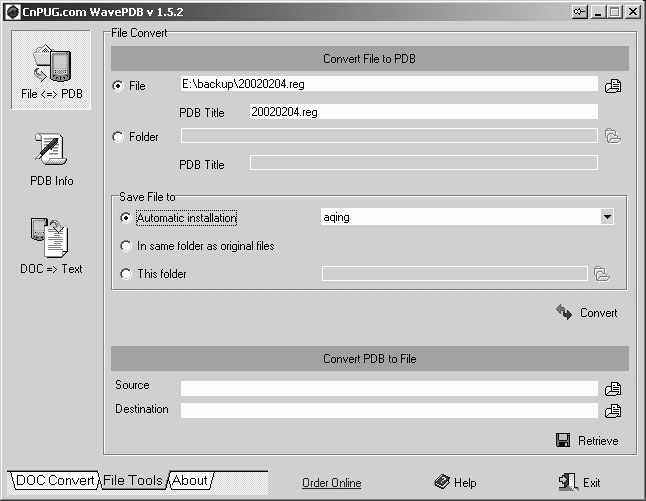Select the Folder radio button

[119, 137]
